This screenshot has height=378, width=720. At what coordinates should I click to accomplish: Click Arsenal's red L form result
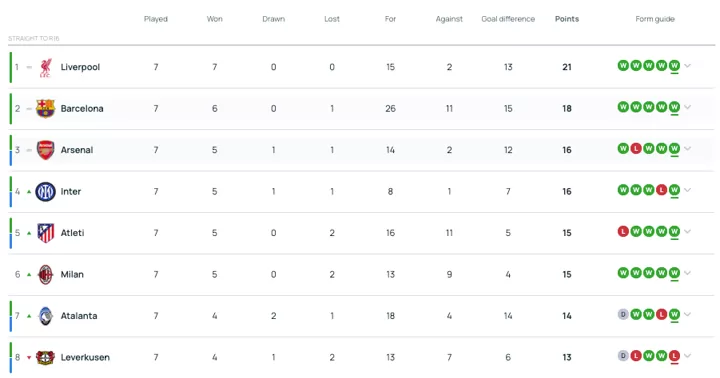(636, 148)
